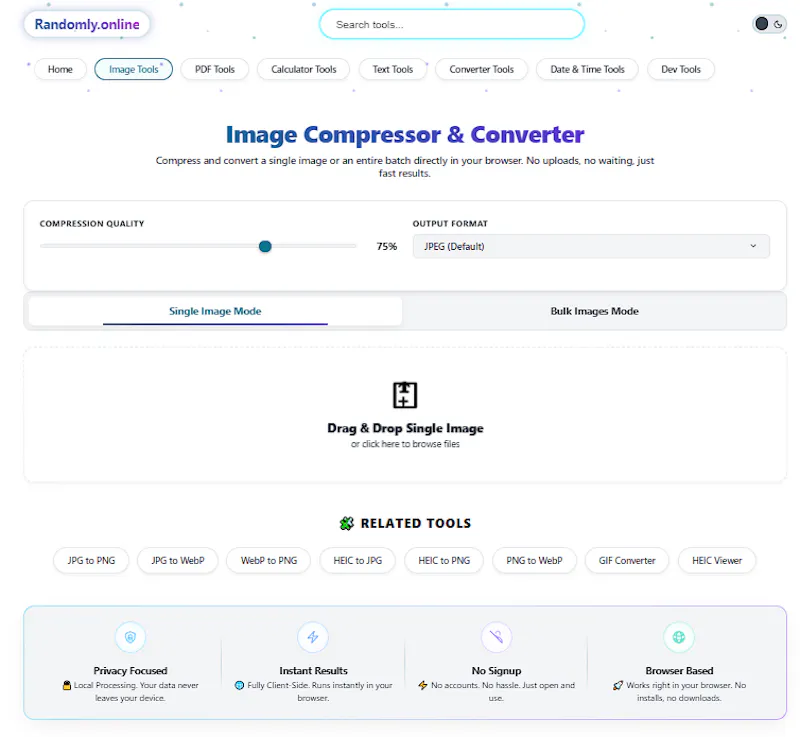Open the Randomly.online logo home link

click(87, 24)
